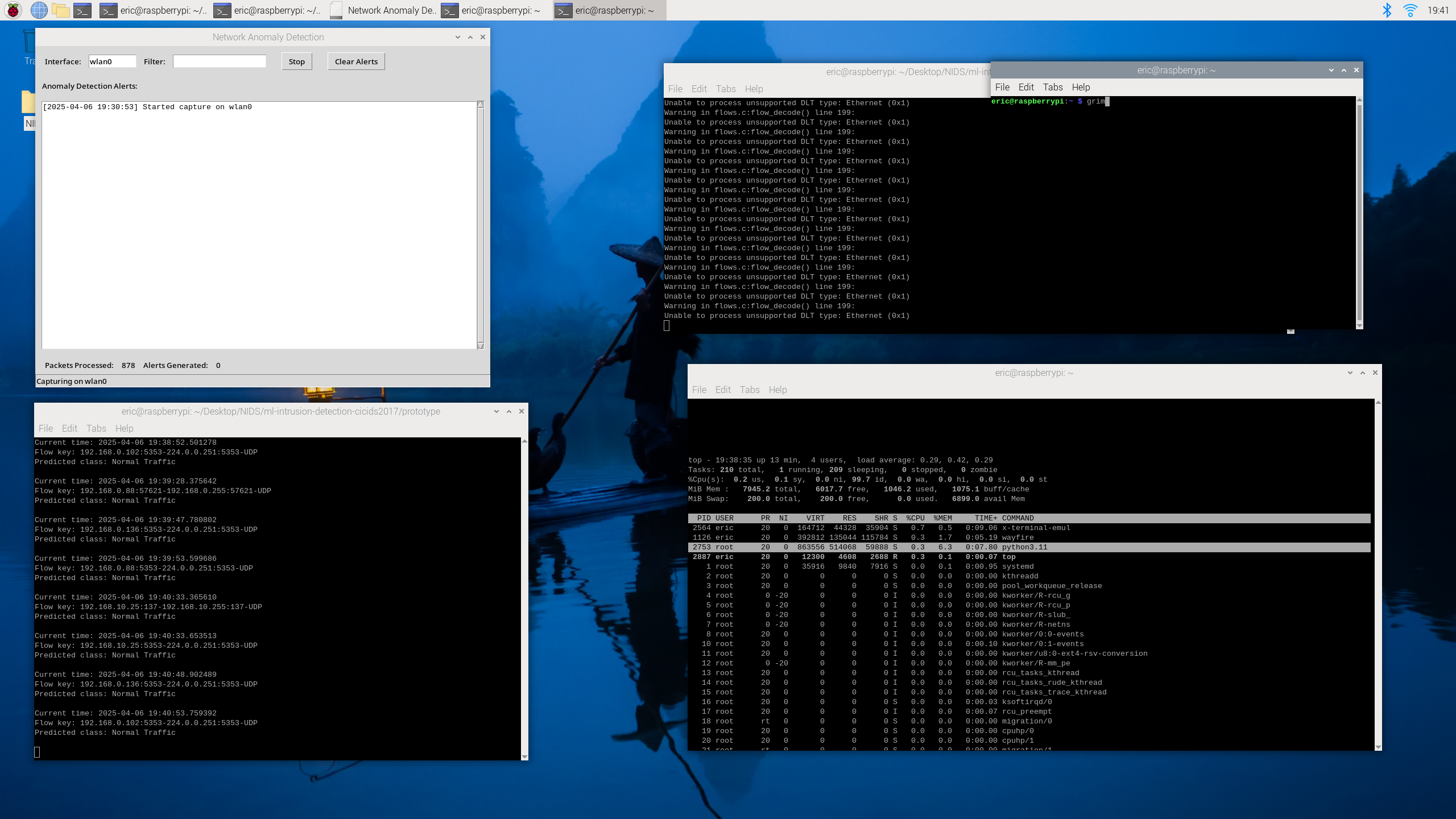This screenshot has width=1456, height=819.
Task: Open the Raspberry Pi main menu
Action: point(13,10)
